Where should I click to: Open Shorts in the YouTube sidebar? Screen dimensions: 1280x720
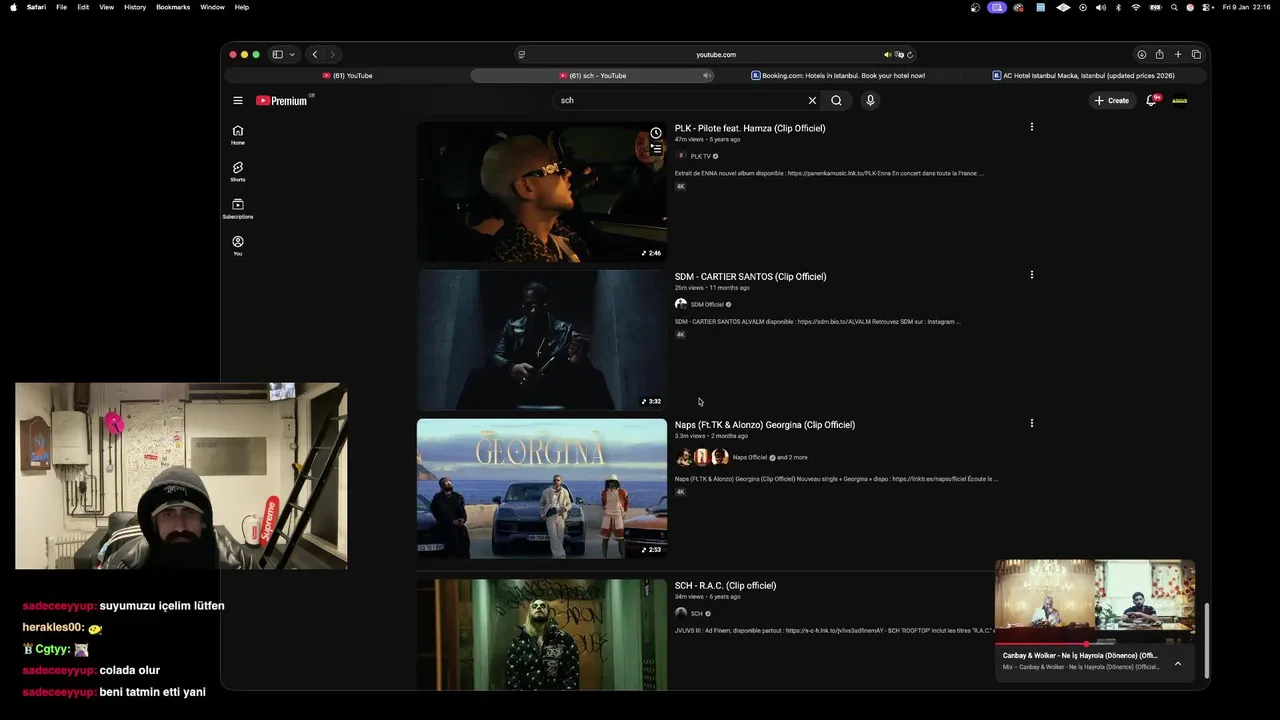[238, 171]
